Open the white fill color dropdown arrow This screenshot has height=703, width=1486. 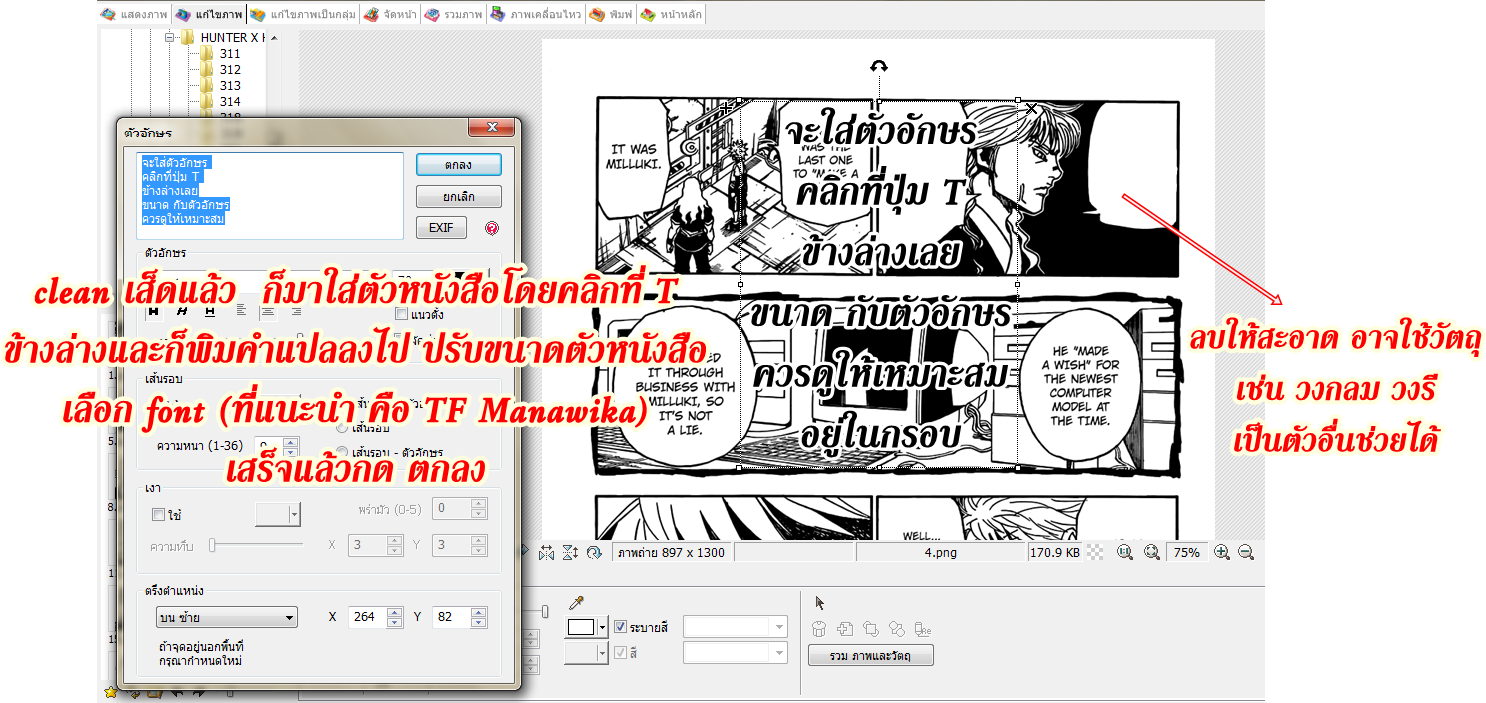coord(602,627)
